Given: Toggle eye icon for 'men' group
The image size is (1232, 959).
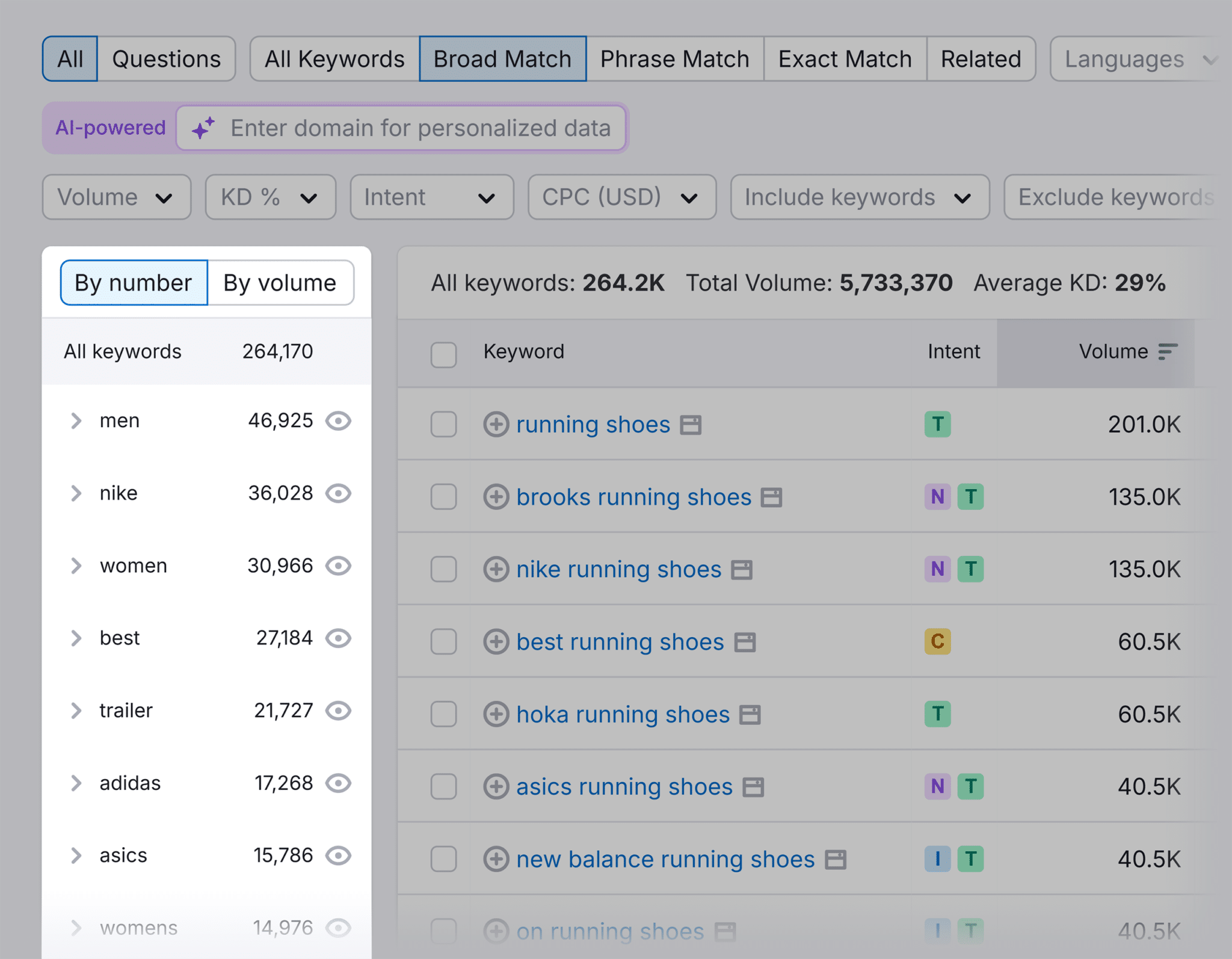Looking at the screenshot, I should 338,421.
